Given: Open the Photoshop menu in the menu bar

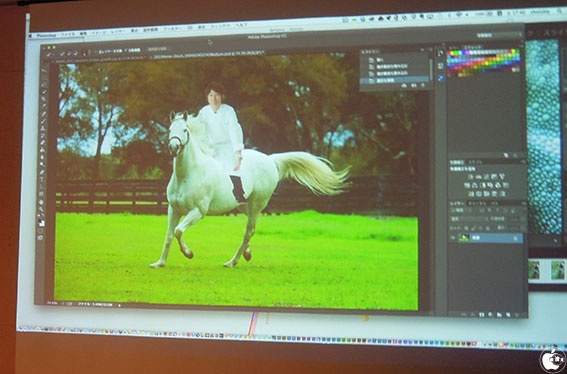Looking at the screenshot, I should pyautogui.click(x=46, y=35).
